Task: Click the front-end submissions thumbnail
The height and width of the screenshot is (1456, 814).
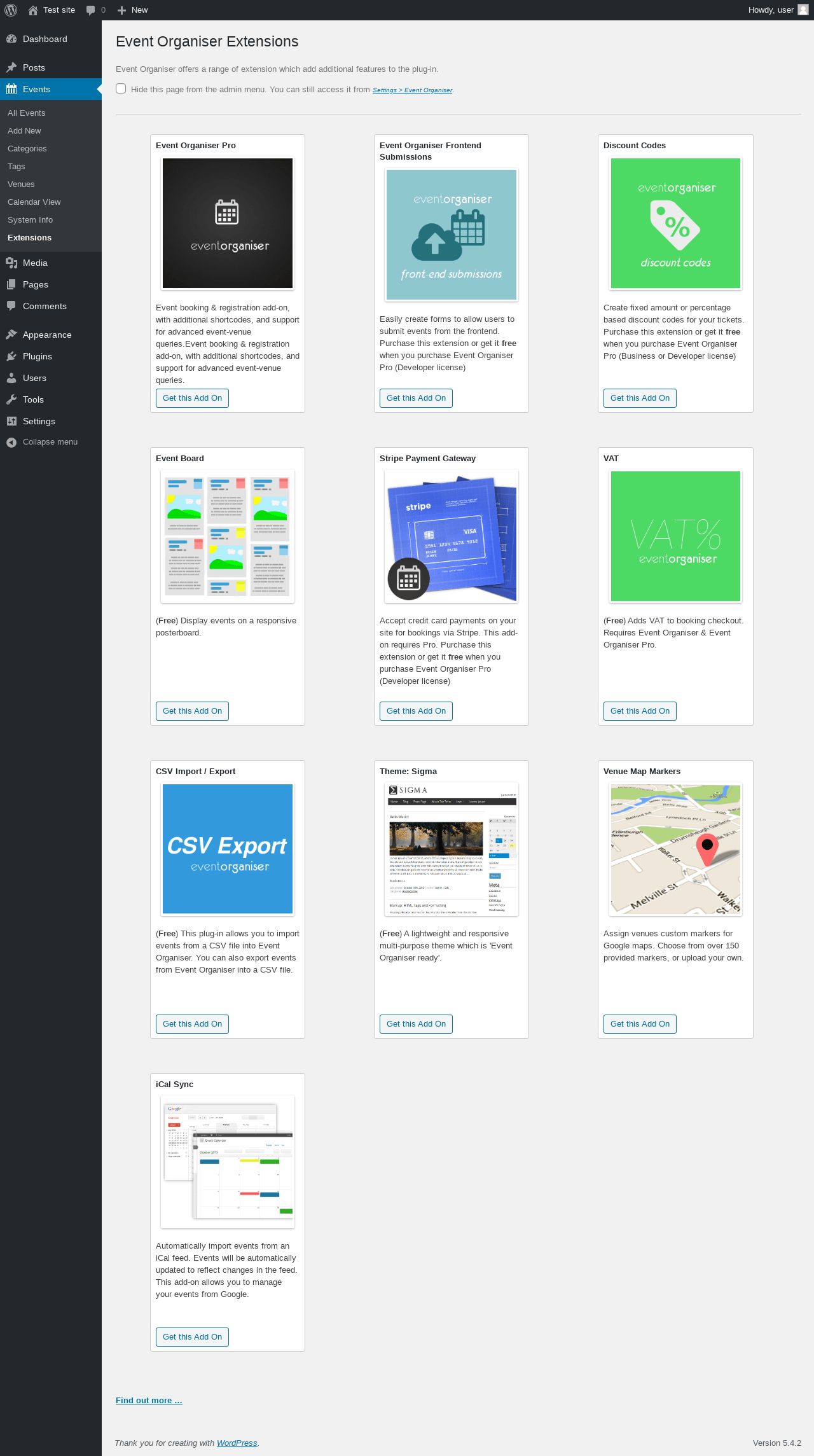Action: coord(452,235)
